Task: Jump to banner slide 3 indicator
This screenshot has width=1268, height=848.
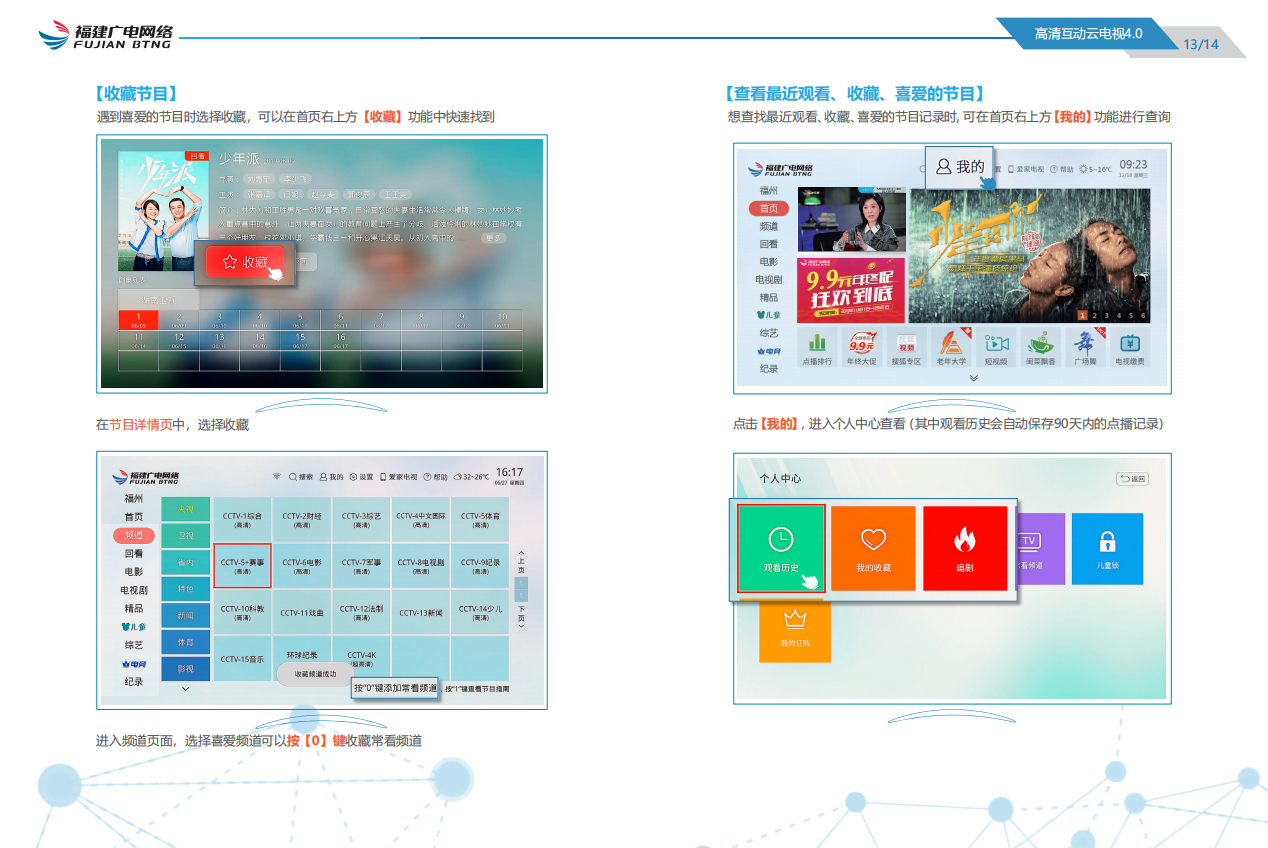Action: 1107,315
